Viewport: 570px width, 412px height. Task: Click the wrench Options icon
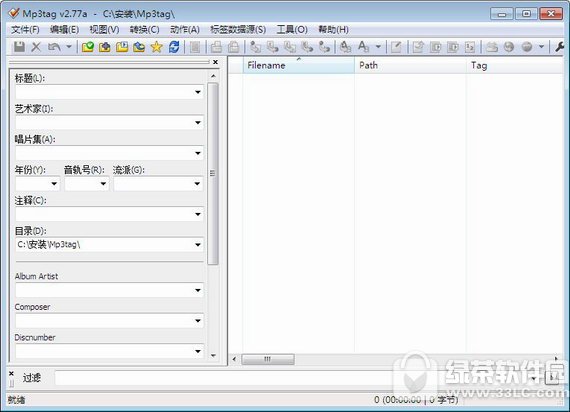560,47
